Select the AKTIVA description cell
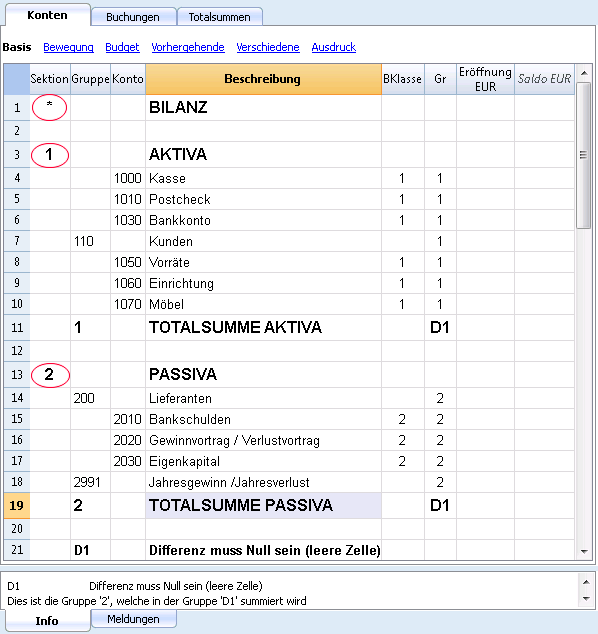 tap(263, 154)
